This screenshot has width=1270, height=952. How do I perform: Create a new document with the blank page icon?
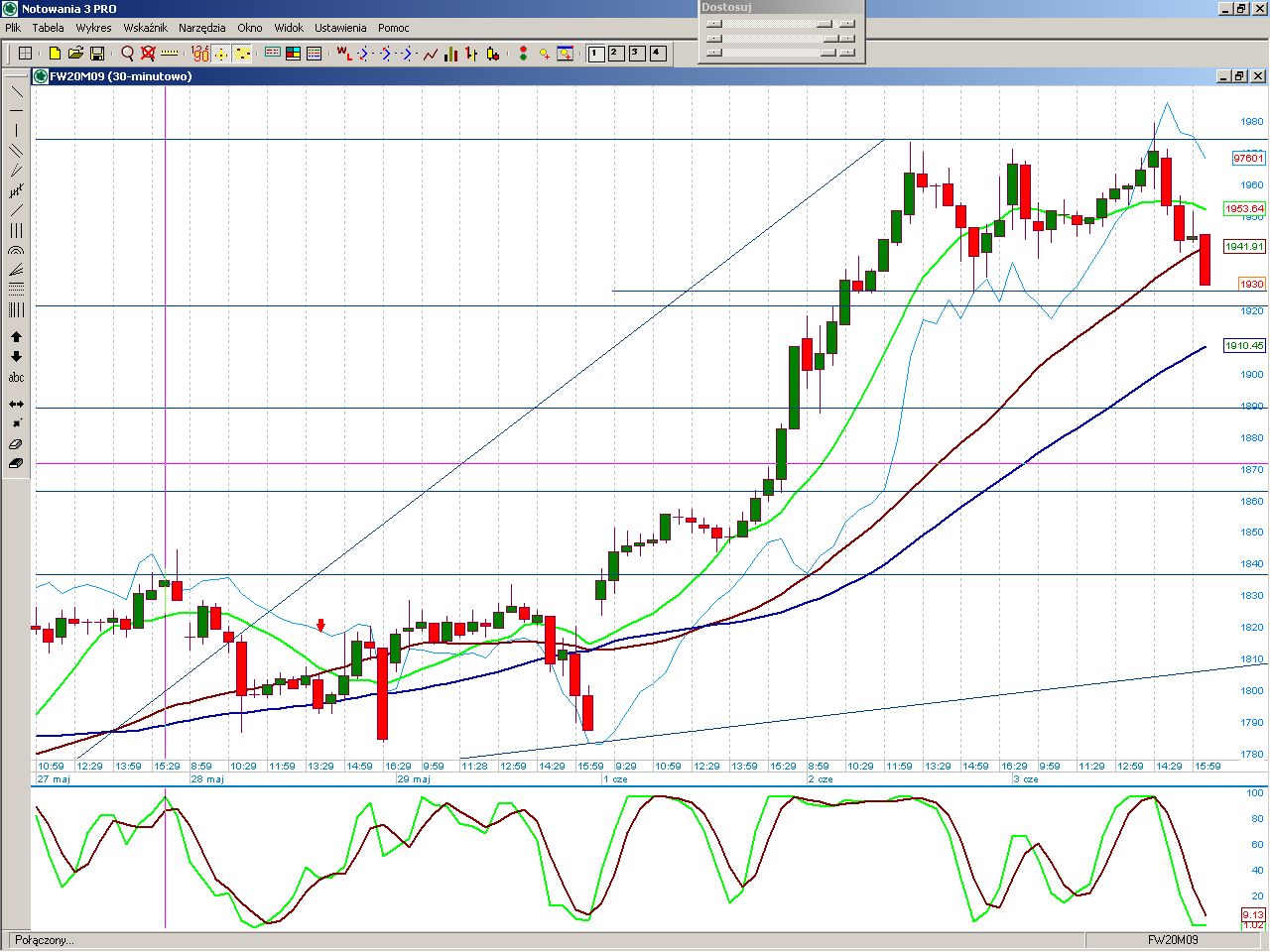click(x=55, y=54)
